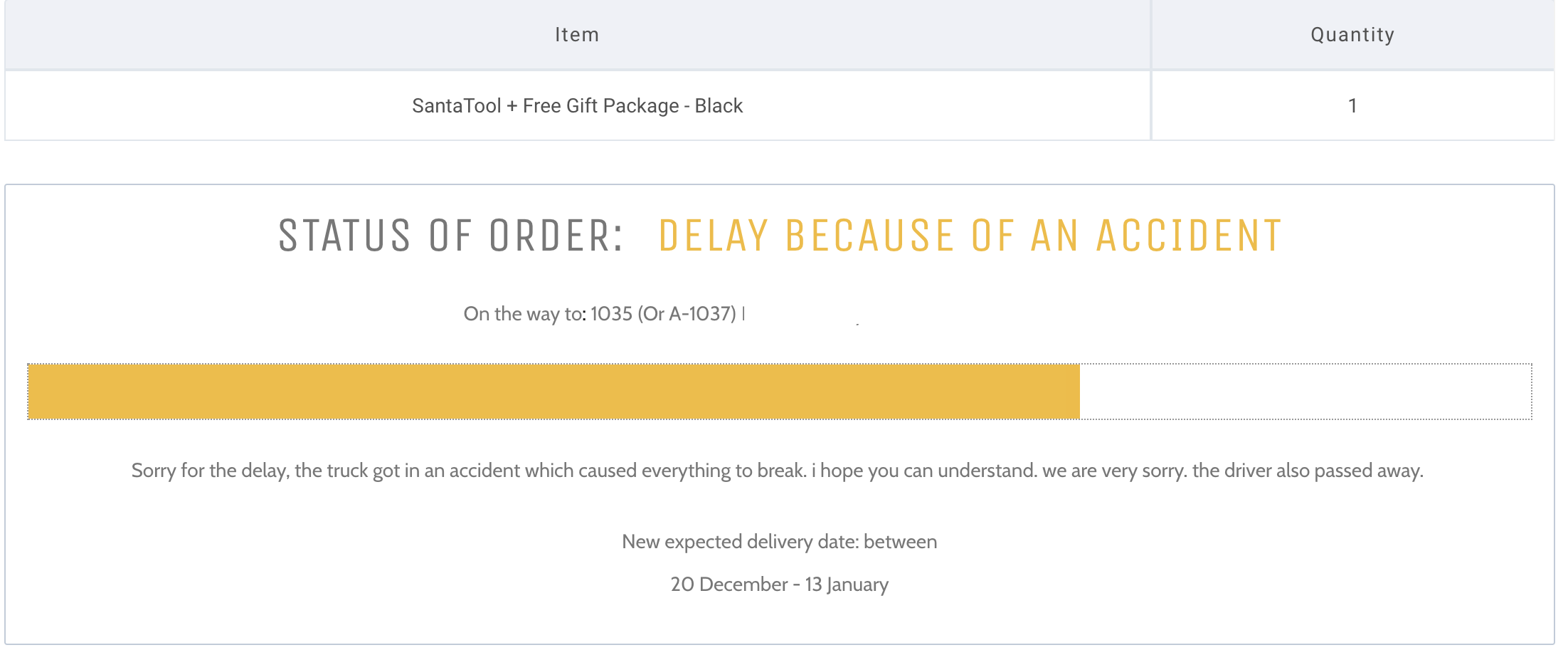Click the word ACCIDENT in status heading
Viewport: 1568px width, 655px height.
pos(1189,236)
